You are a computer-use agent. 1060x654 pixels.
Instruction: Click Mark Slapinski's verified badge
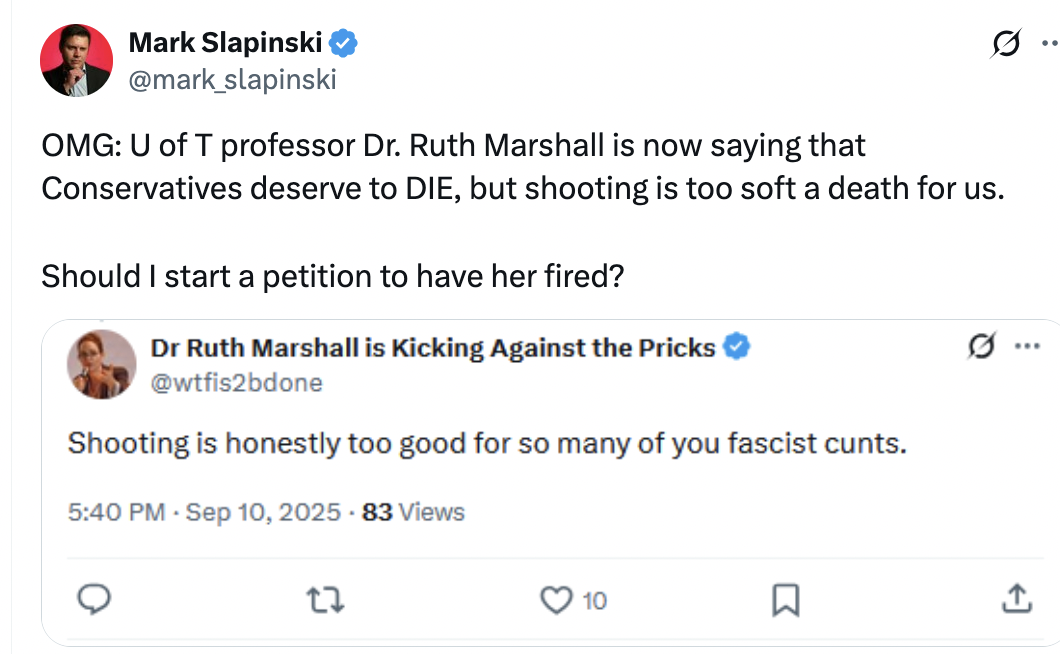(x=345, y=44)
